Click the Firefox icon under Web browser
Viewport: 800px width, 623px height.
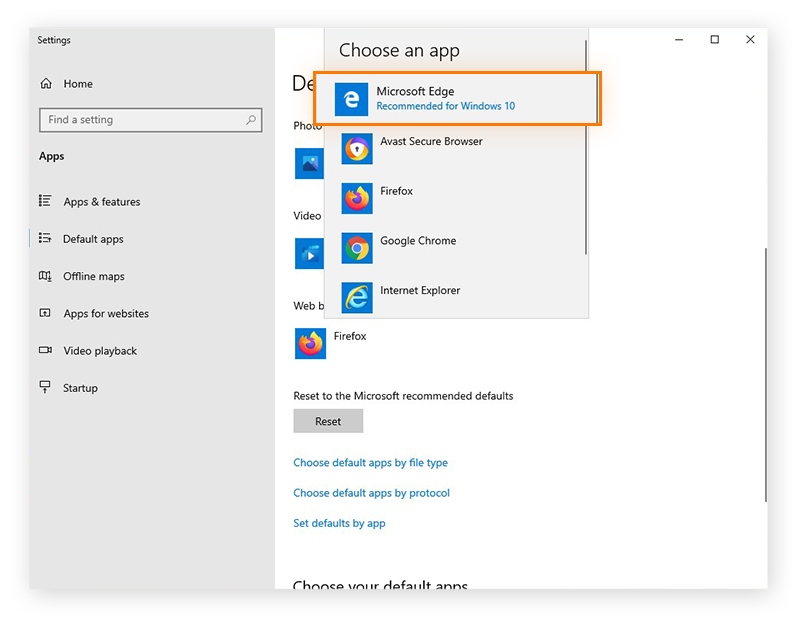pyautogui.click(x=309, y=343)
